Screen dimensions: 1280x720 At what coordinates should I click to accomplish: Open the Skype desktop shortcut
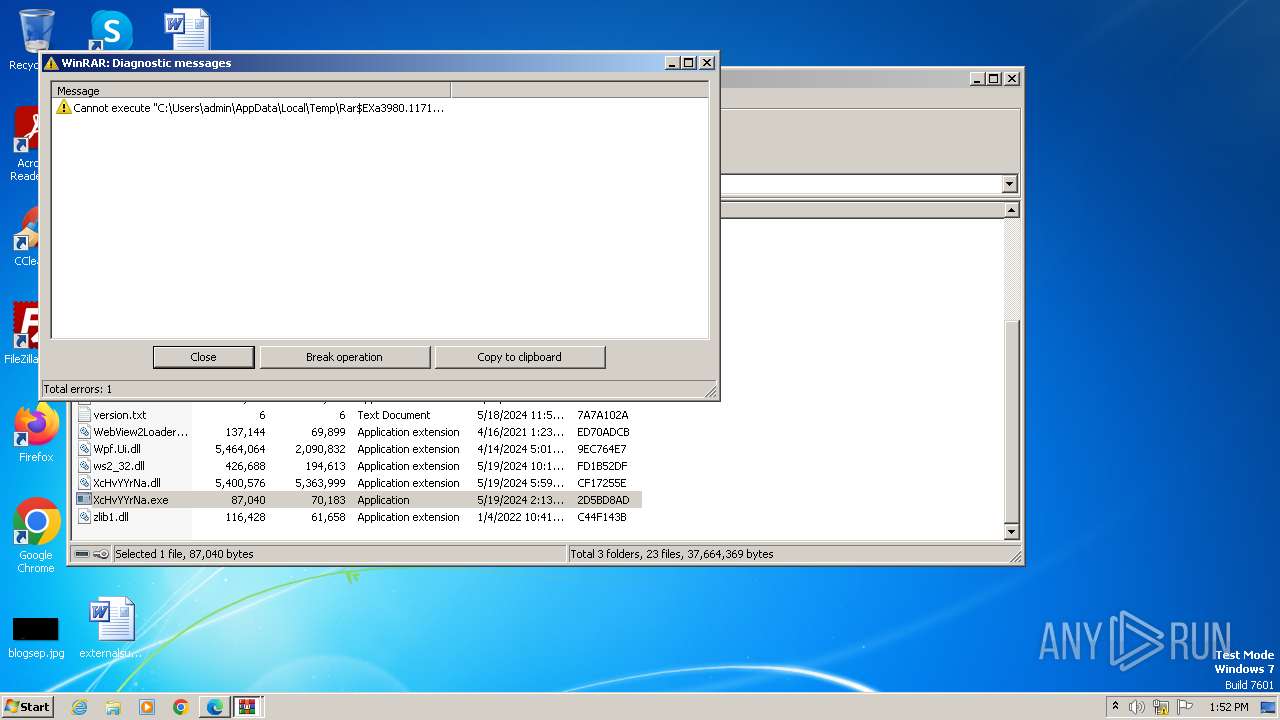[x=110, y=32]
